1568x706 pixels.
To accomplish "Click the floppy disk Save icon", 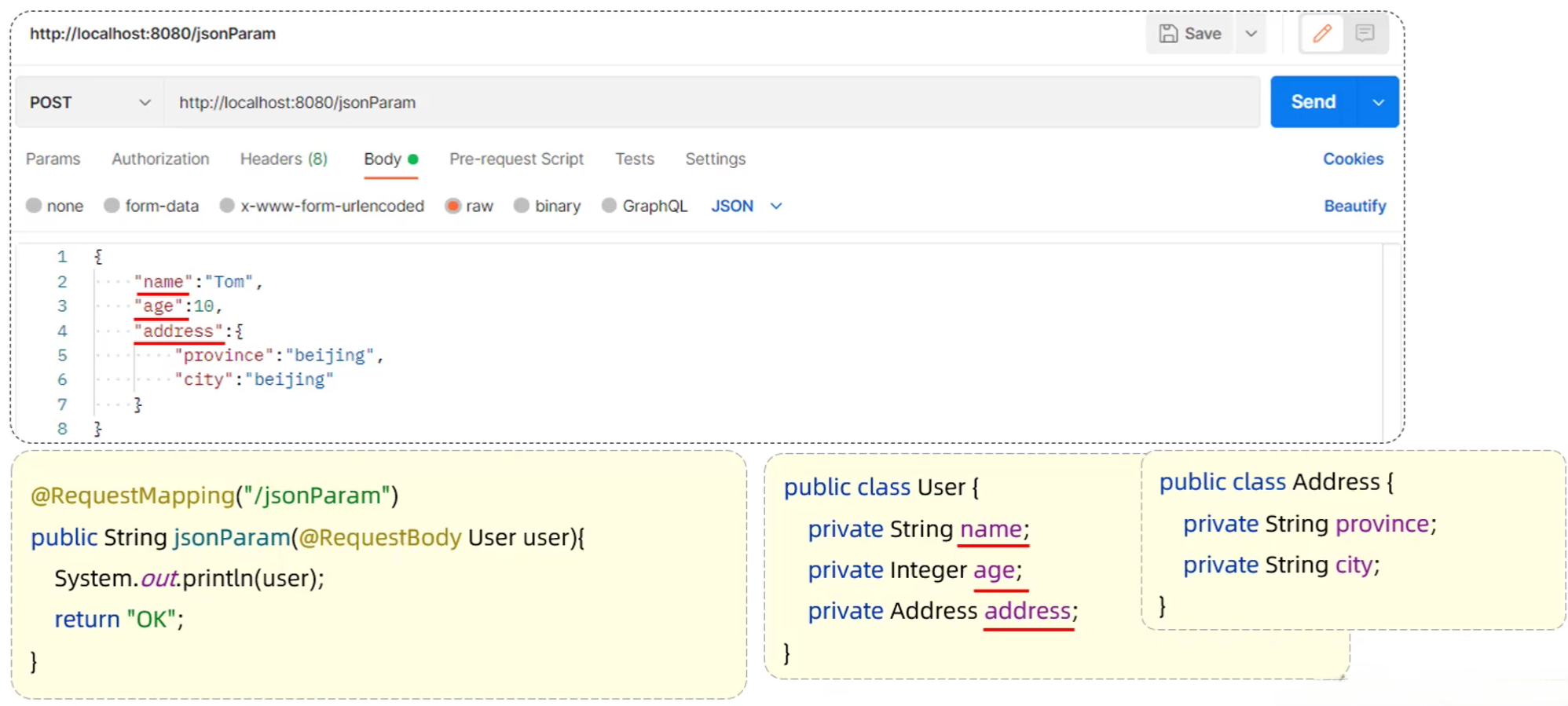I will (1169, 34).
